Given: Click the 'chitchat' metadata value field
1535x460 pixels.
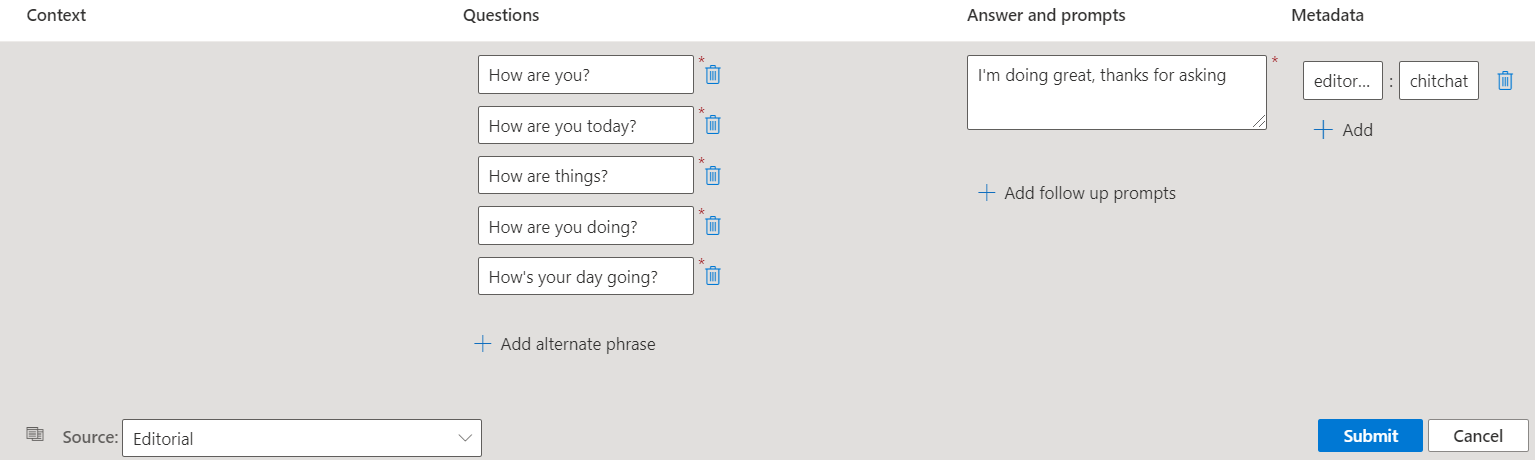Looking at the screenshot, I should (x=1438, y=81).
